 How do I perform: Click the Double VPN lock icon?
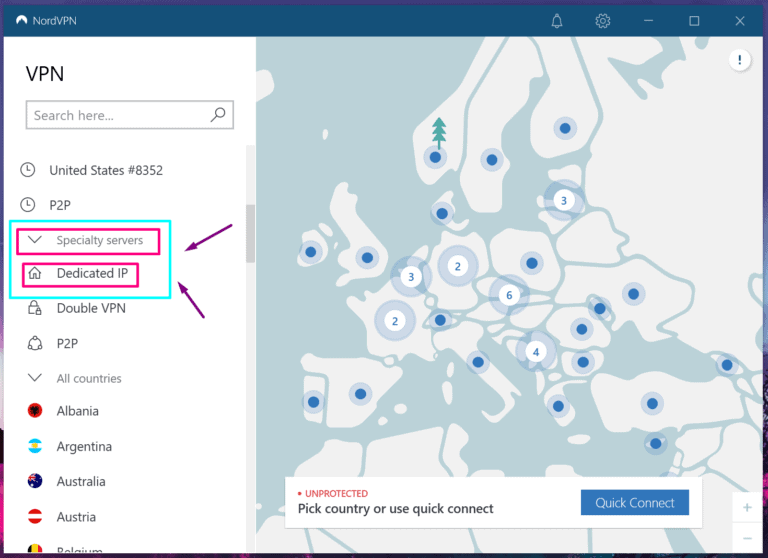[35, 308]
